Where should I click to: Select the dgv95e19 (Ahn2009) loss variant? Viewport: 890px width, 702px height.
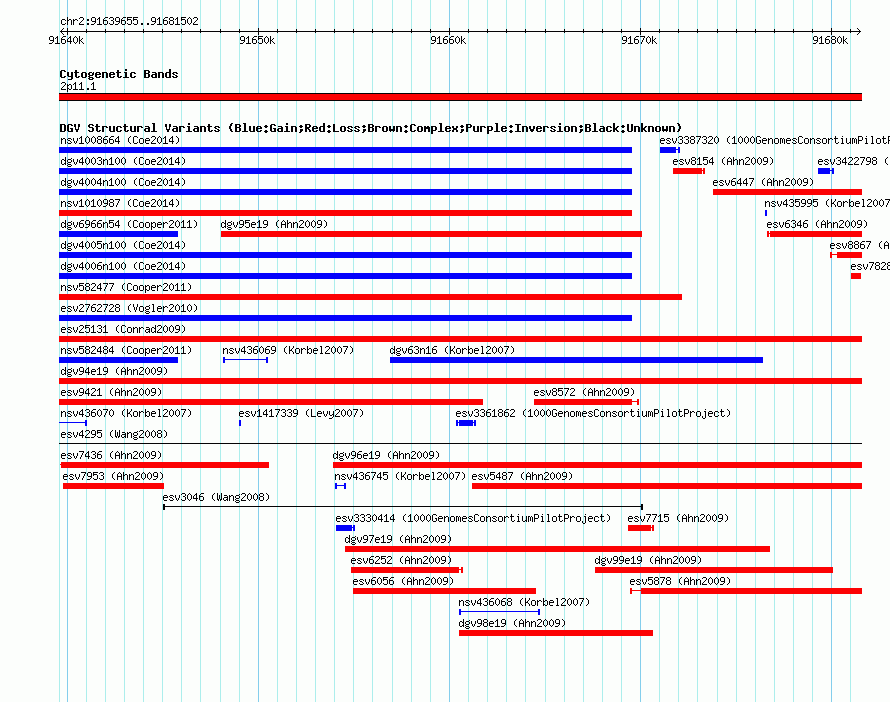(431, 234)
